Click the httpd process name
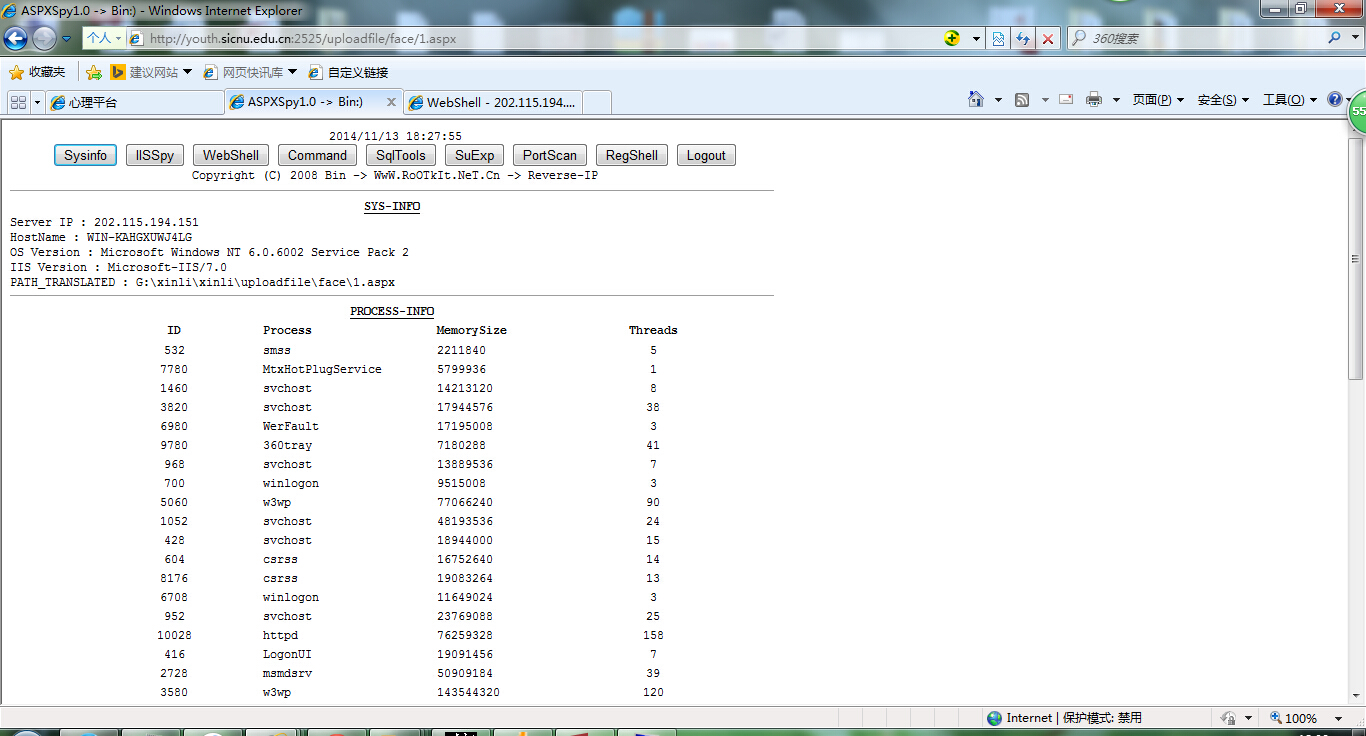 pos(280,635)
